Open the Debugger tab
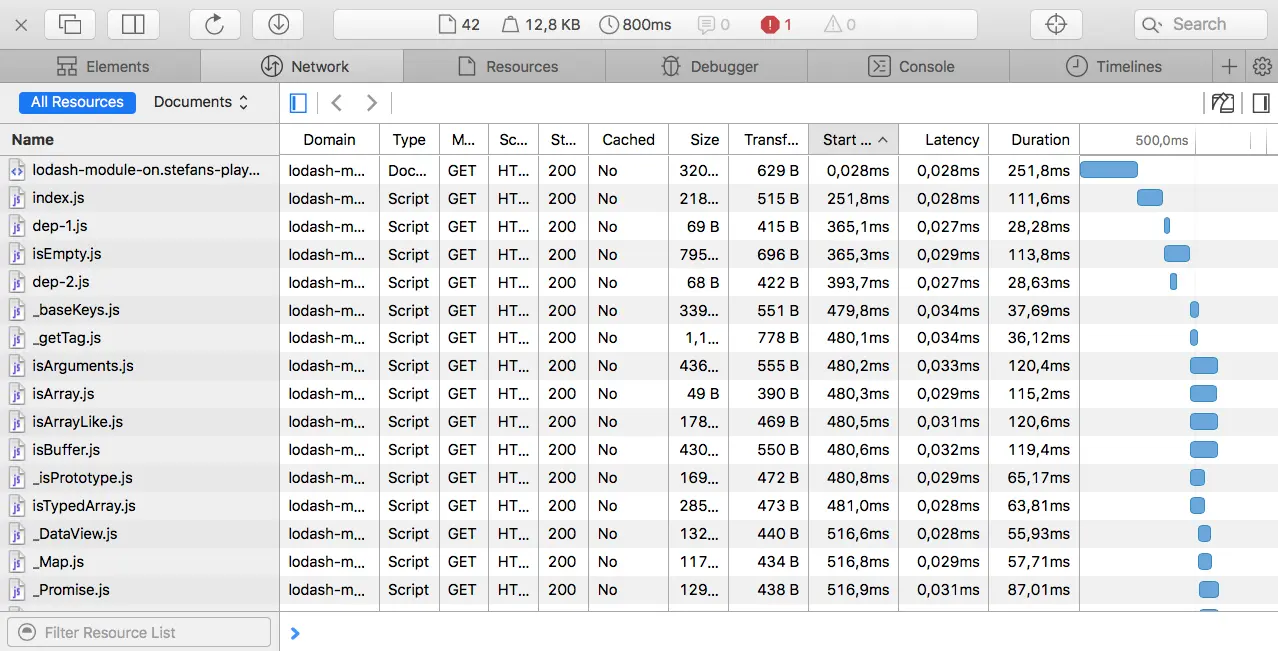 point(708,66)
